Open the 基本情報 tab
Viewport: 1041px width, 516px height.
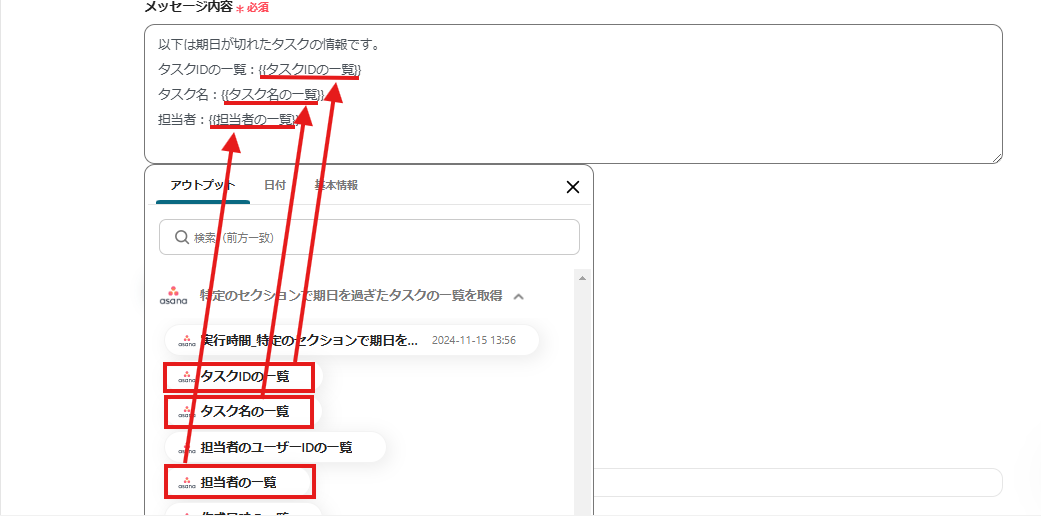click(336, 185)
